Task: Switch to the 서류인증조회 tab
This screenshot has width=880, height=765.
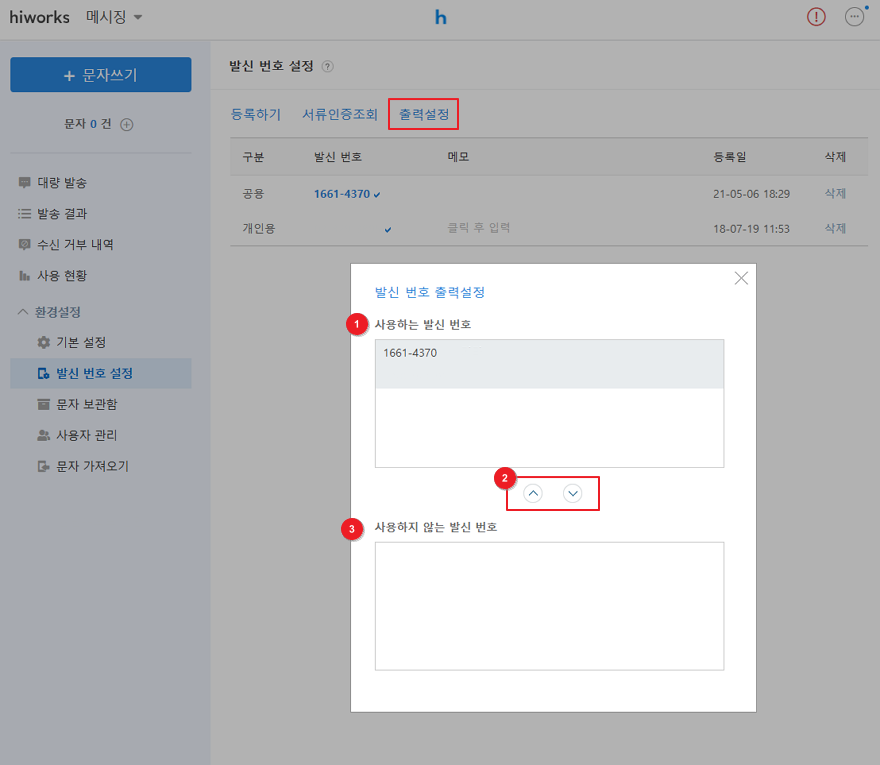Action: pyautogui.click(x=340, y=115)
